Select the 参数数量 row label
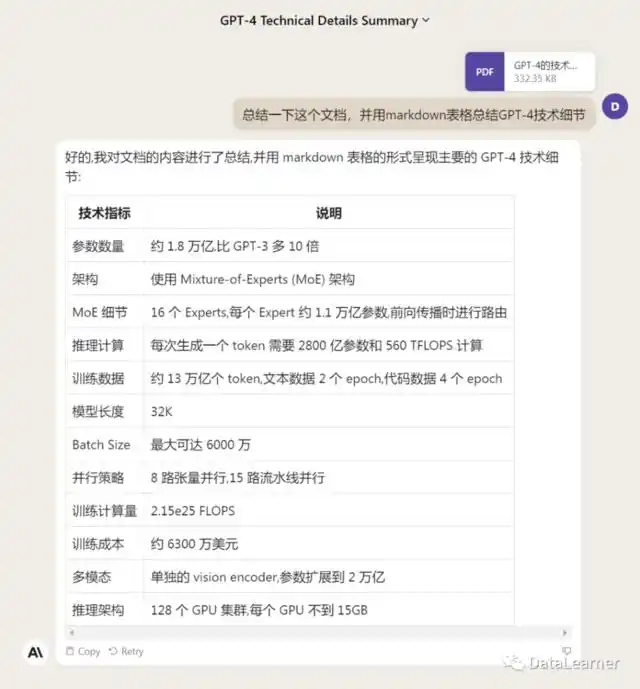 98,246
